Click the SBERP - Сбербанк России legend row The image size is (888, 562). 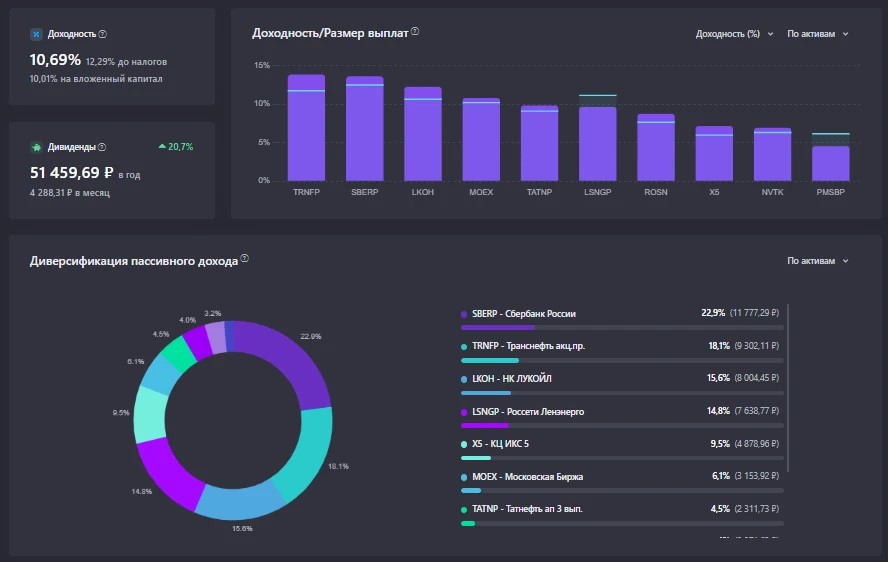pos(622,320)
